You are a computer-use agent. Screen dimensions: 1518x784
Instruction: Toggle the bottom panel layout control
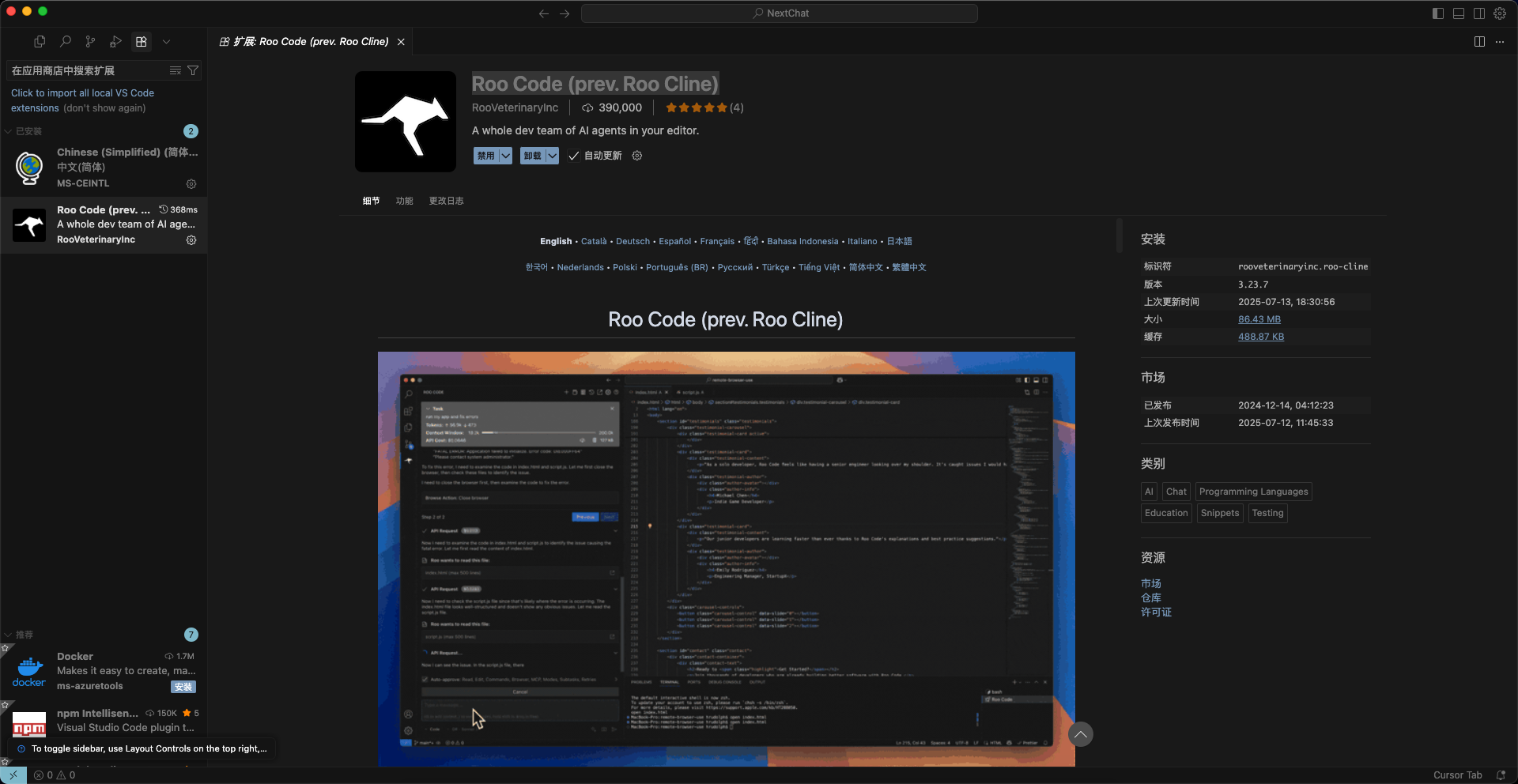[x=1459, y=13]
